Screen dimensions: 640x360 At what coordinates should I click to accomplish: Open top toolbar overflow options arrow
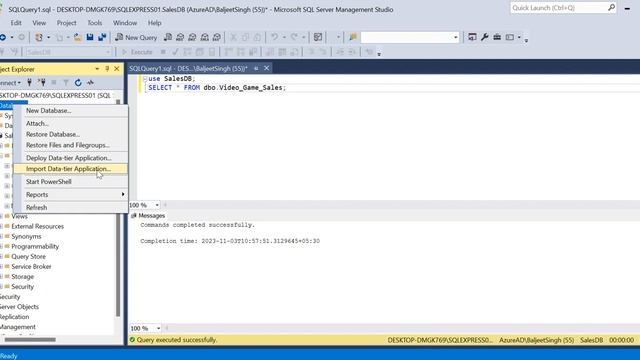527,40
